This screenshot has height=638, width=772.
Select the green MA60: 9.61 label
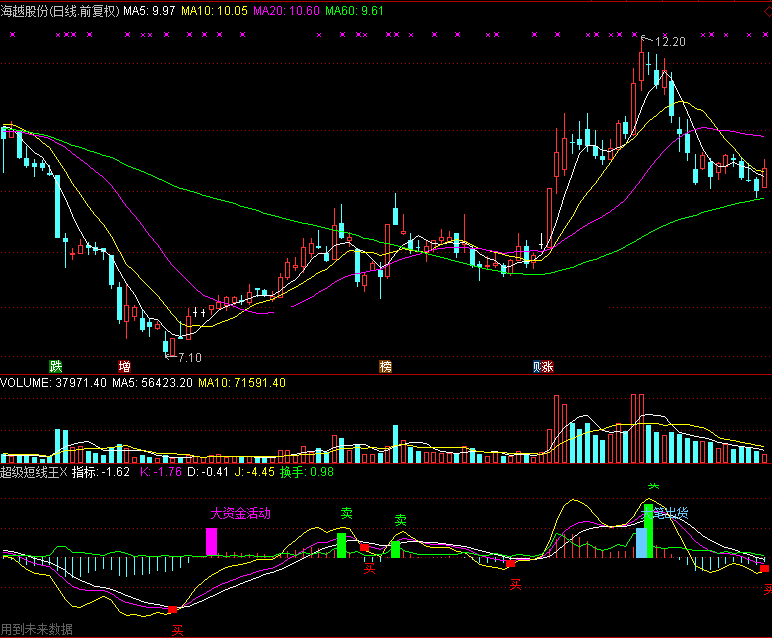tap(355, 11)
